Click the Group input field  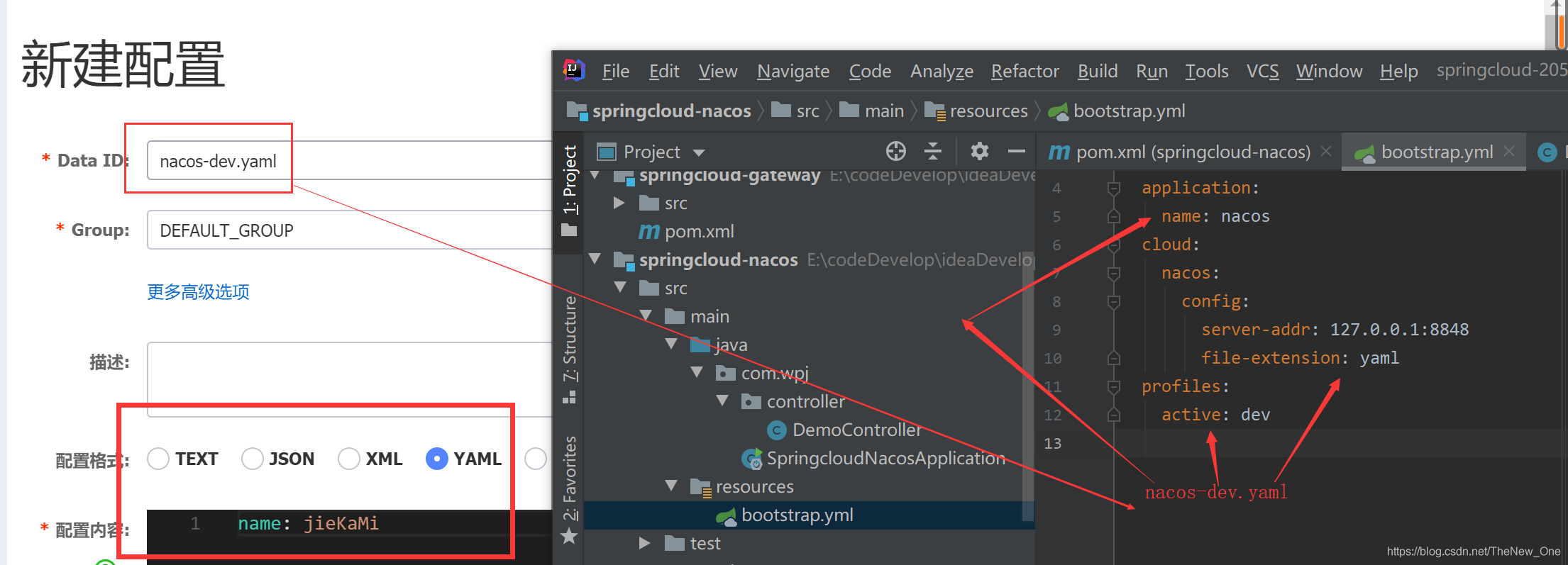click(x=350, y=230)
